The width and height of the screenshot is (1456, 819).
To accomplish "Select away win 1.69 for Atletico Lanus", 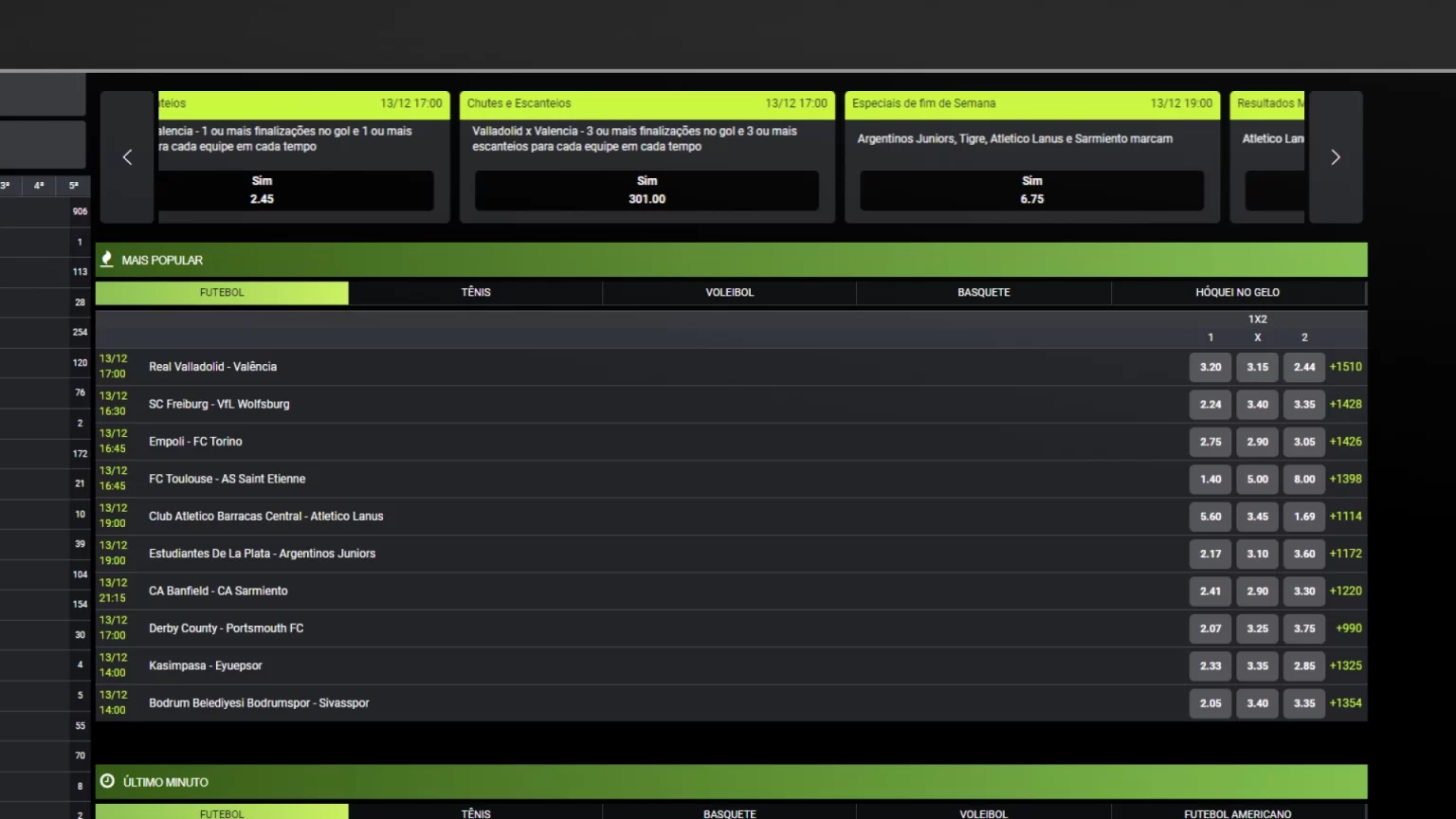I will [1304, 517].
